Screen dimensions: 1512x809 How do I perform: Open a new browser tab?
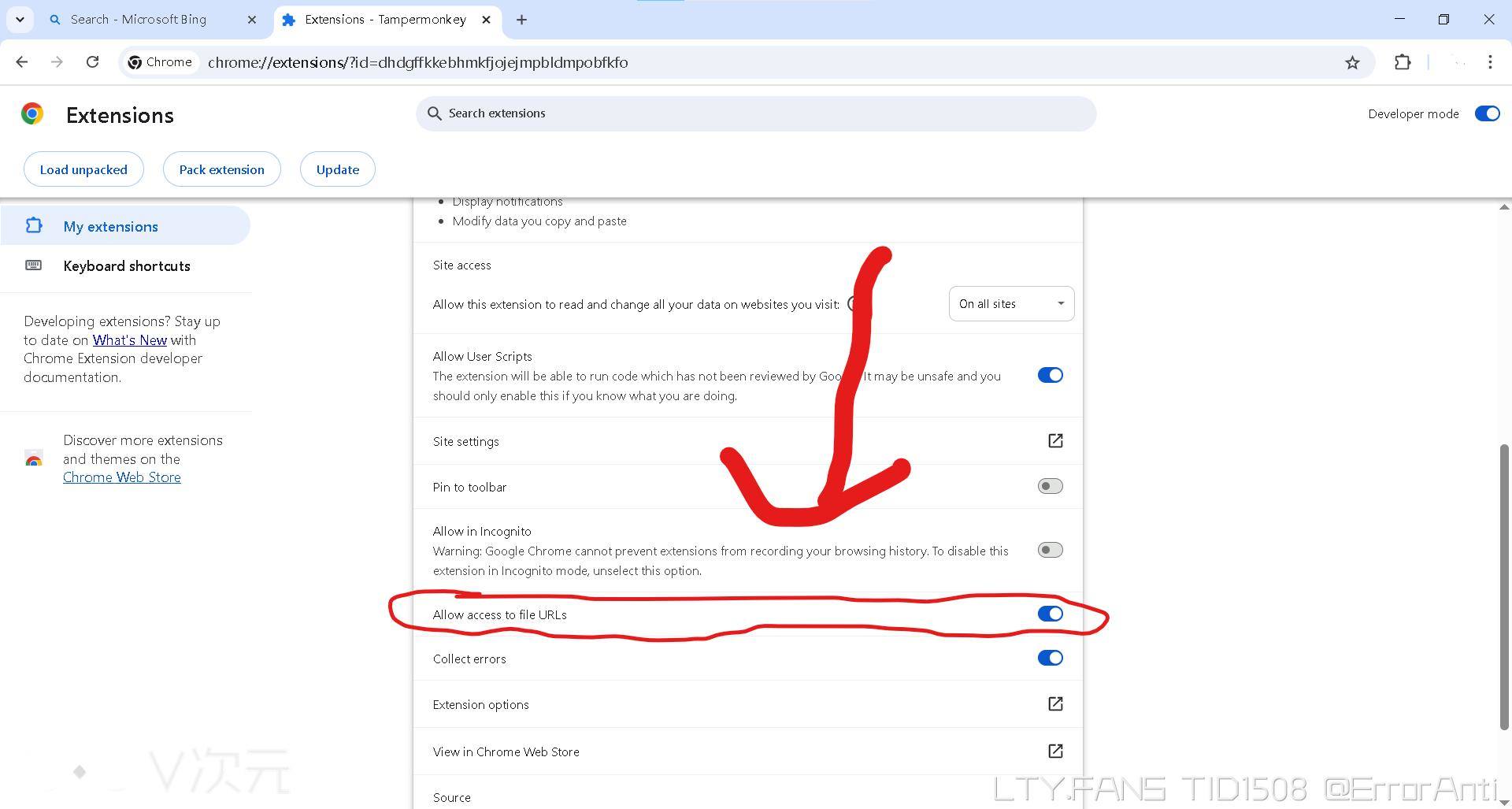click(x=521, y=20)
